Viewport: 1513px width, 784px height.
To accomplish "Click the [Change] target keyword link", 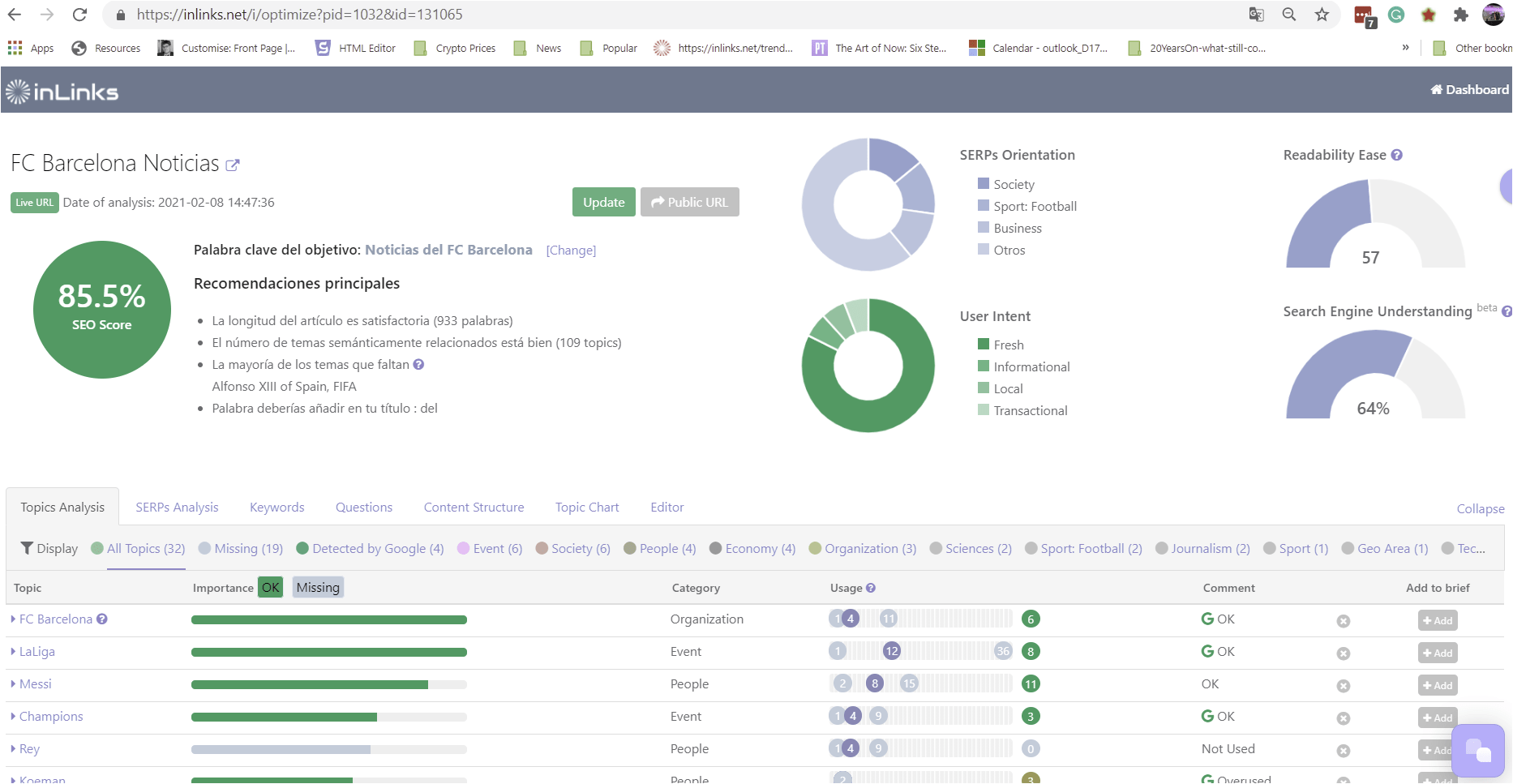I will click(571, 251).
